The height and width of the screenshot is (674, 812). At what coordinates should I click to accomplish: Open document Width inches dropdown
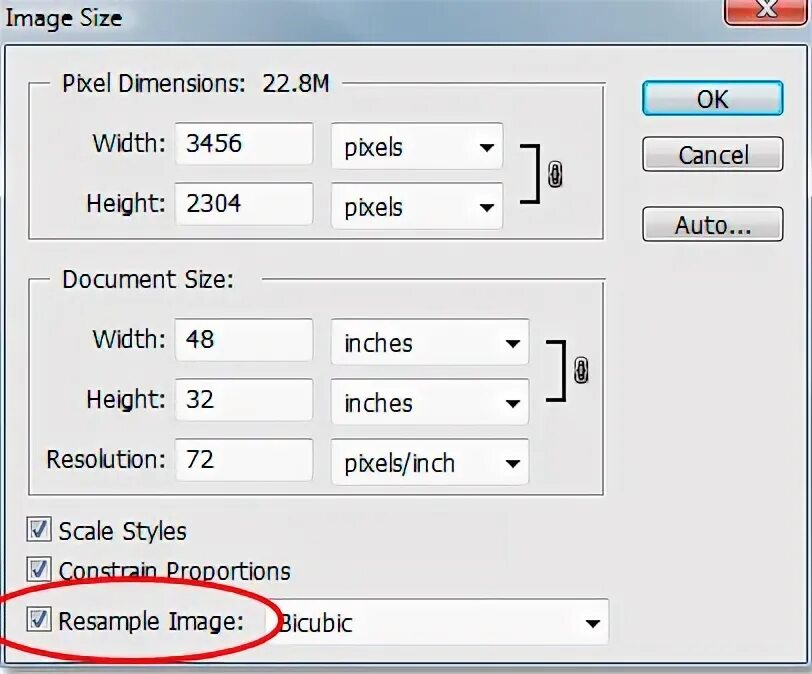pos(430,343)
